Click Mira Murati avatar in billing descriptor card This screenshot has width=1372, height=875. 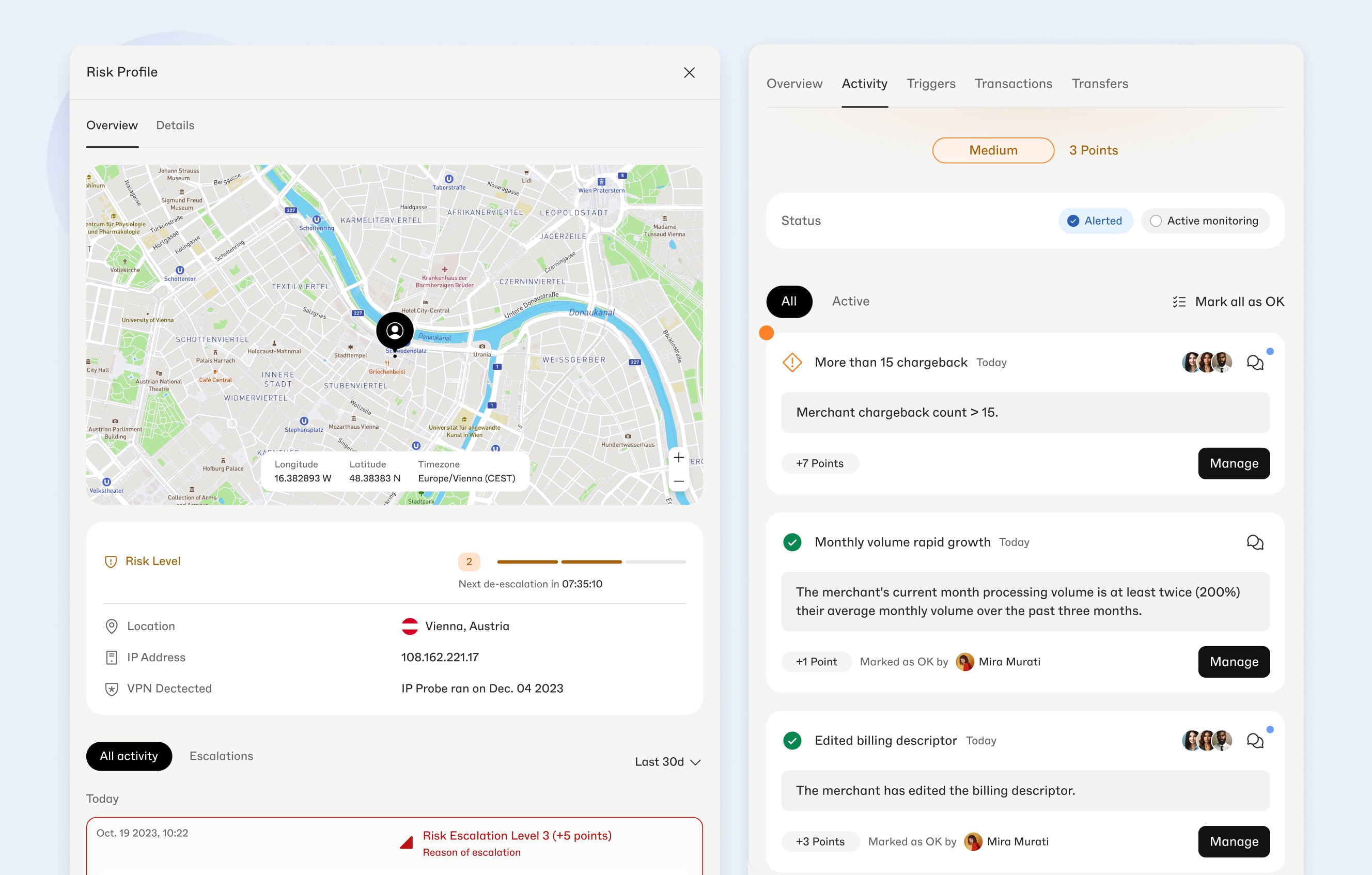pyautogui.click(x=973, y=842)
